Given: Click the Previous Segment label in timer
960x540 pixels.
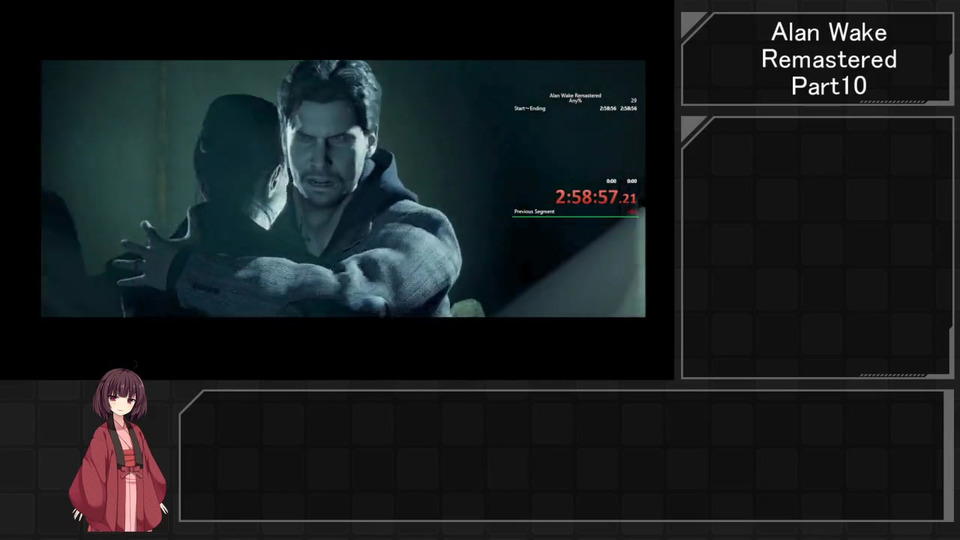Looking at the screenshot, I should pos(534,211).
